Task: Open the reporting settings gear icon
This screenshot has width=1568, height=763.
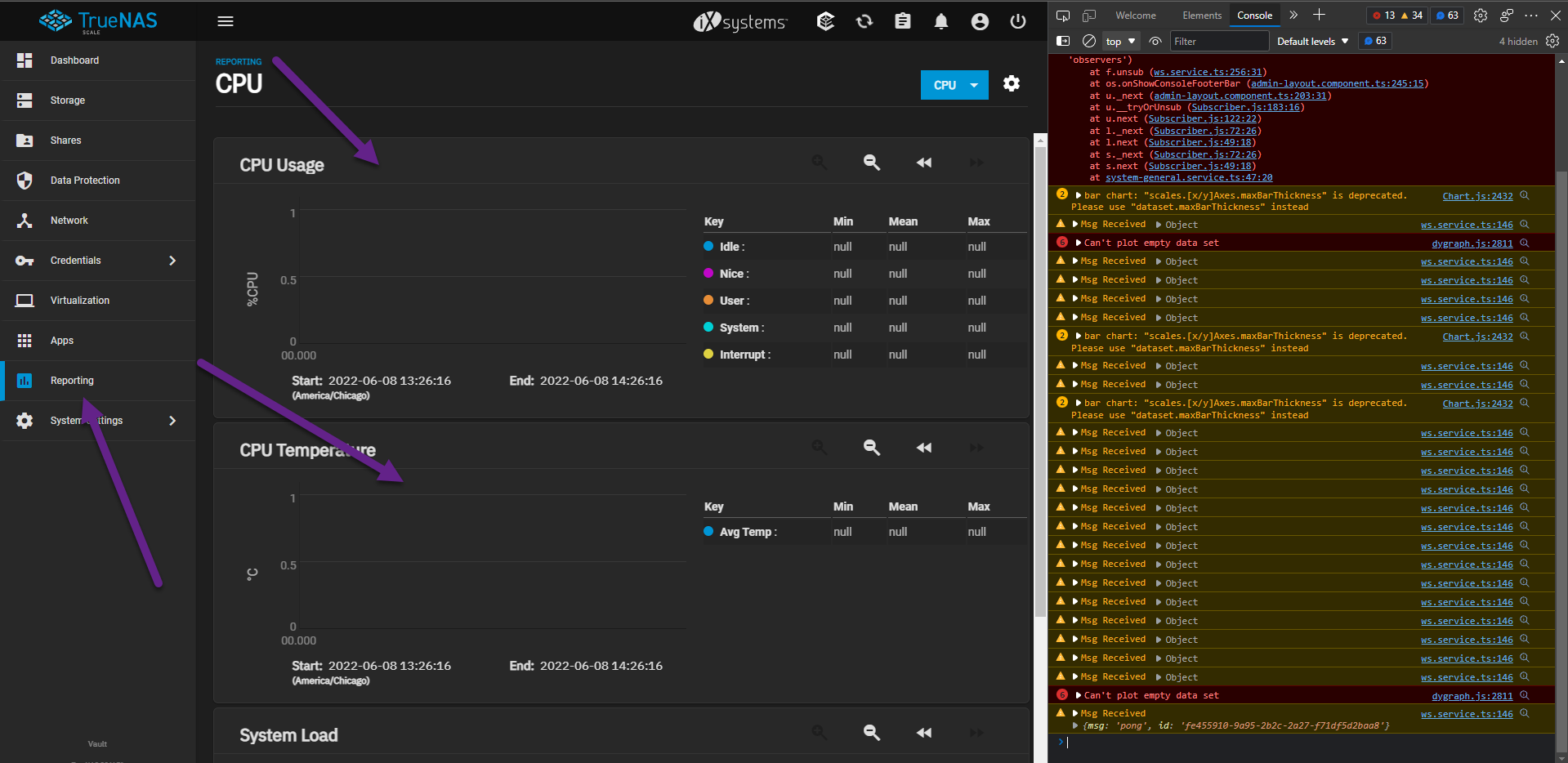Action: tap(1012, 84)
